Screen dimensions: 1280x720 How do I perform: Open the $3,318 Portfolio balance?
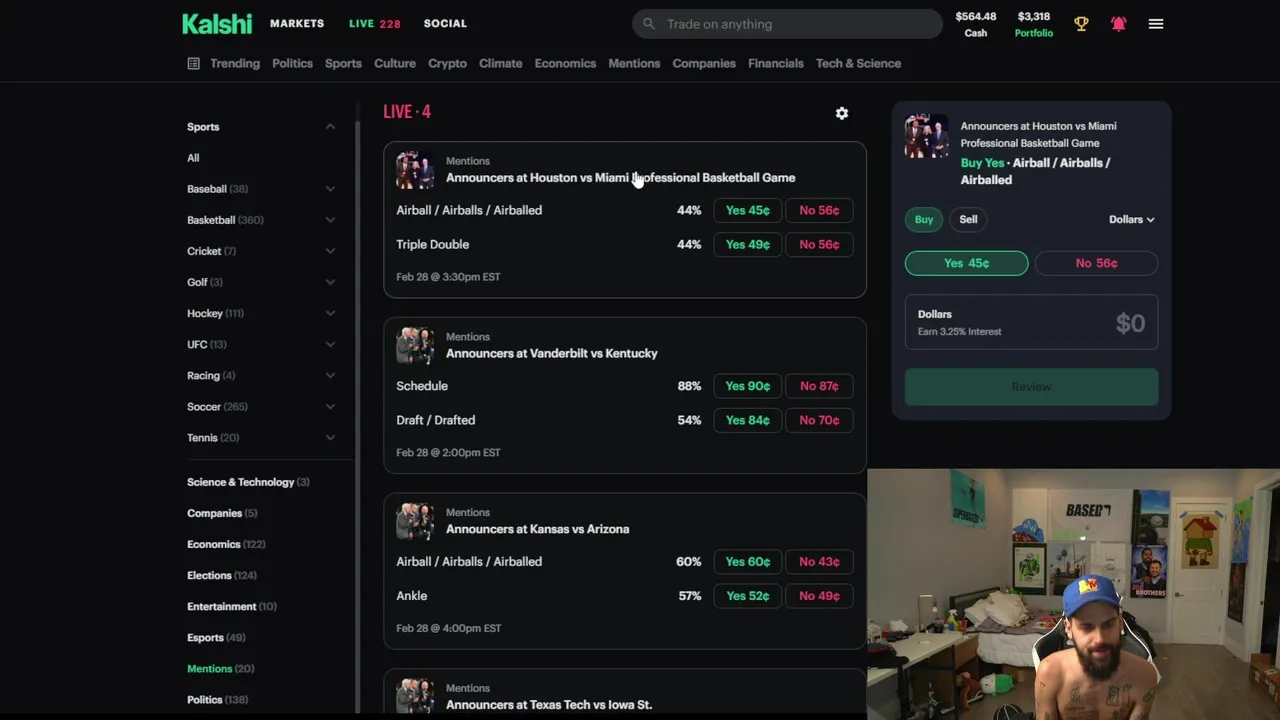[x=1034, y=24]
